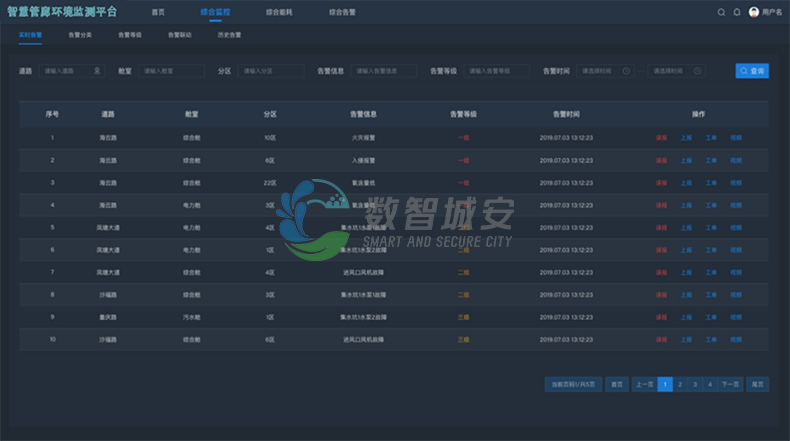Image resolution: width=790 pixels, height=441 pixels.
Task: Click the 舱室 input field
Action: [174, 71]
